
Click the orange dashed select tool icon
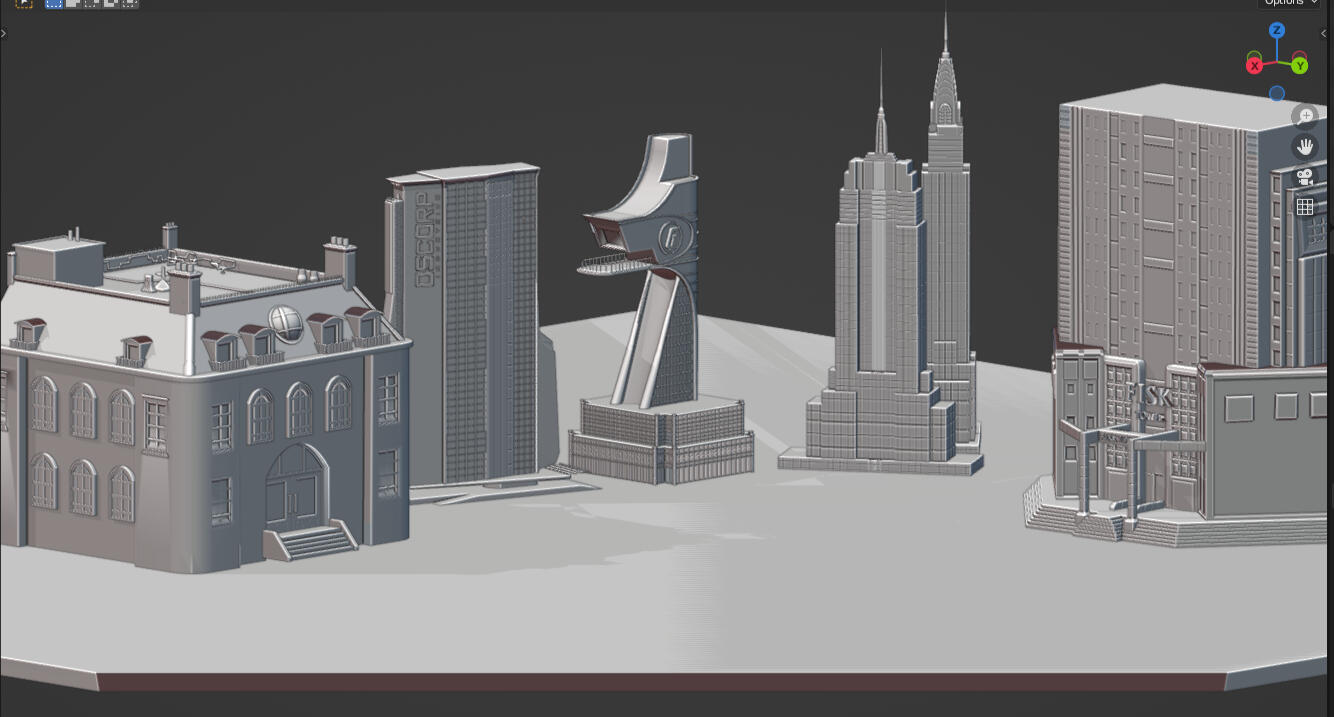pos(24,3)
